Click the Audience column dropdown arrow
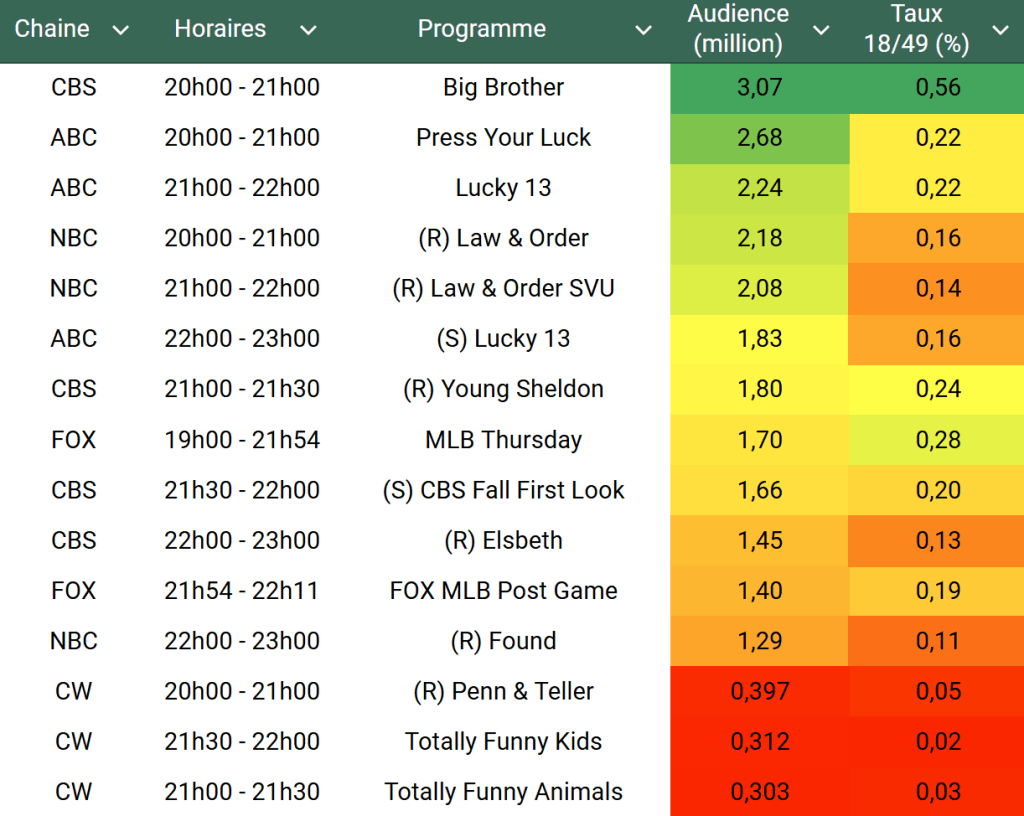 click(x=821, y=30)
